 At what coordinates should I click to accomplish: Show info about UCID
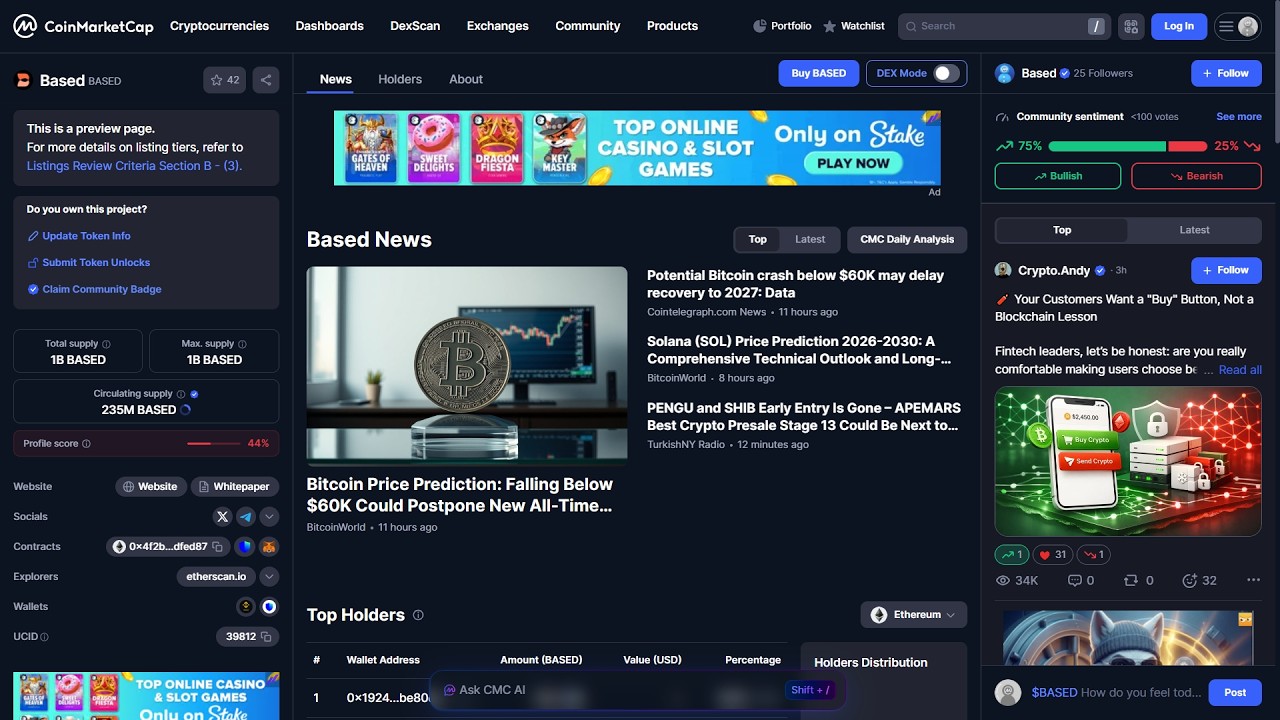tap(44, 637)
